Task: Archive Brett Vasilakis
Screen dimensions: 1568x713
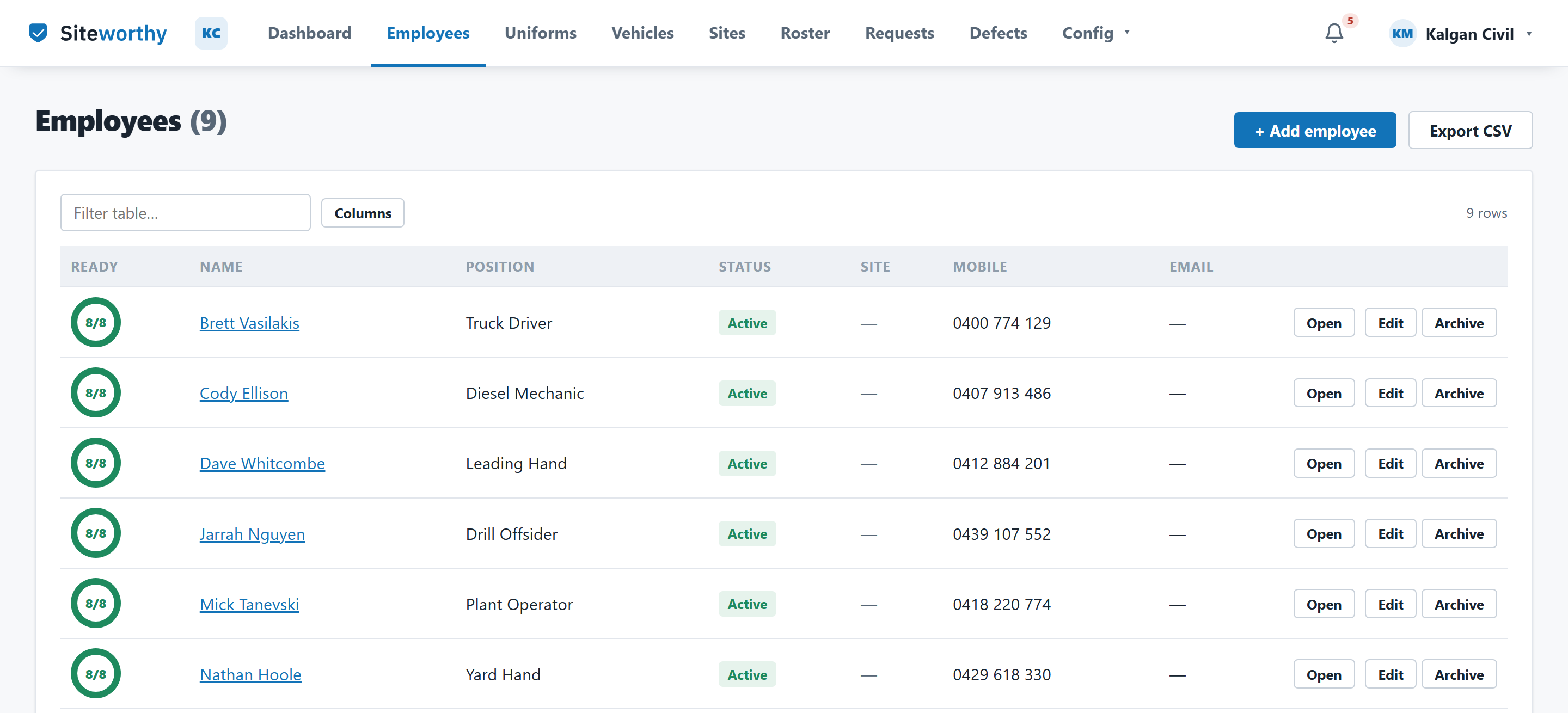Action: [1459, 323]
